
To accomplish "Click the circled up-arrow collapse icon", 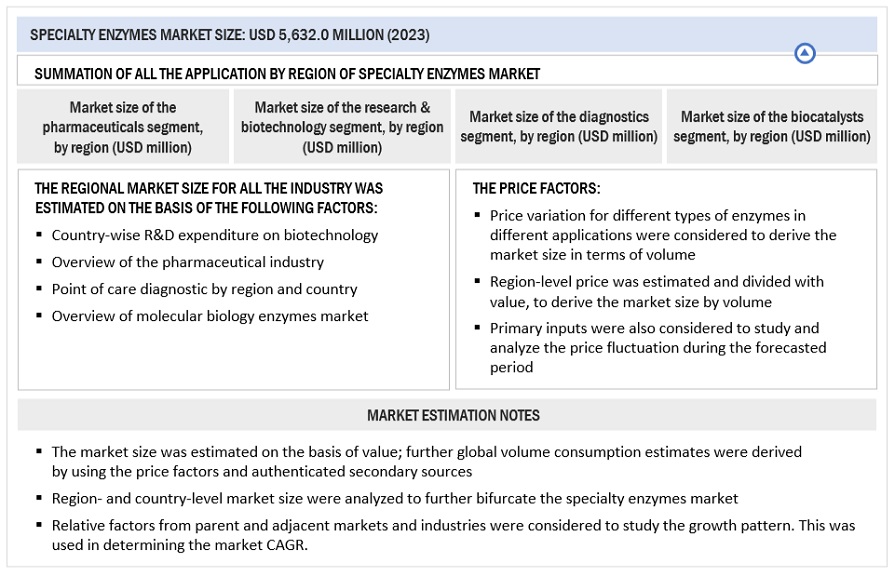I will point(805,54).
